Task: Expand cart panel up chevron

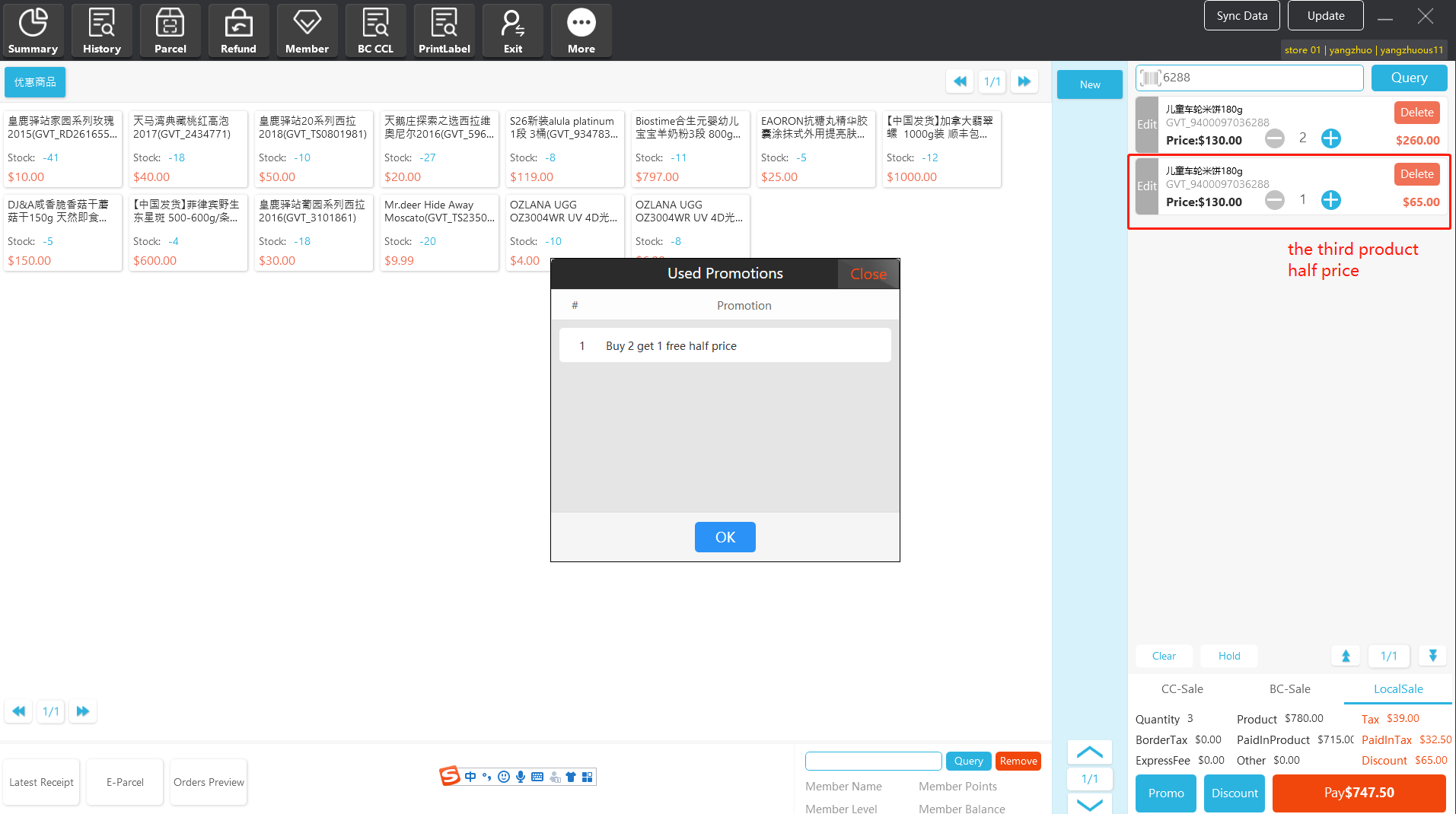Action: point(1089,752)
